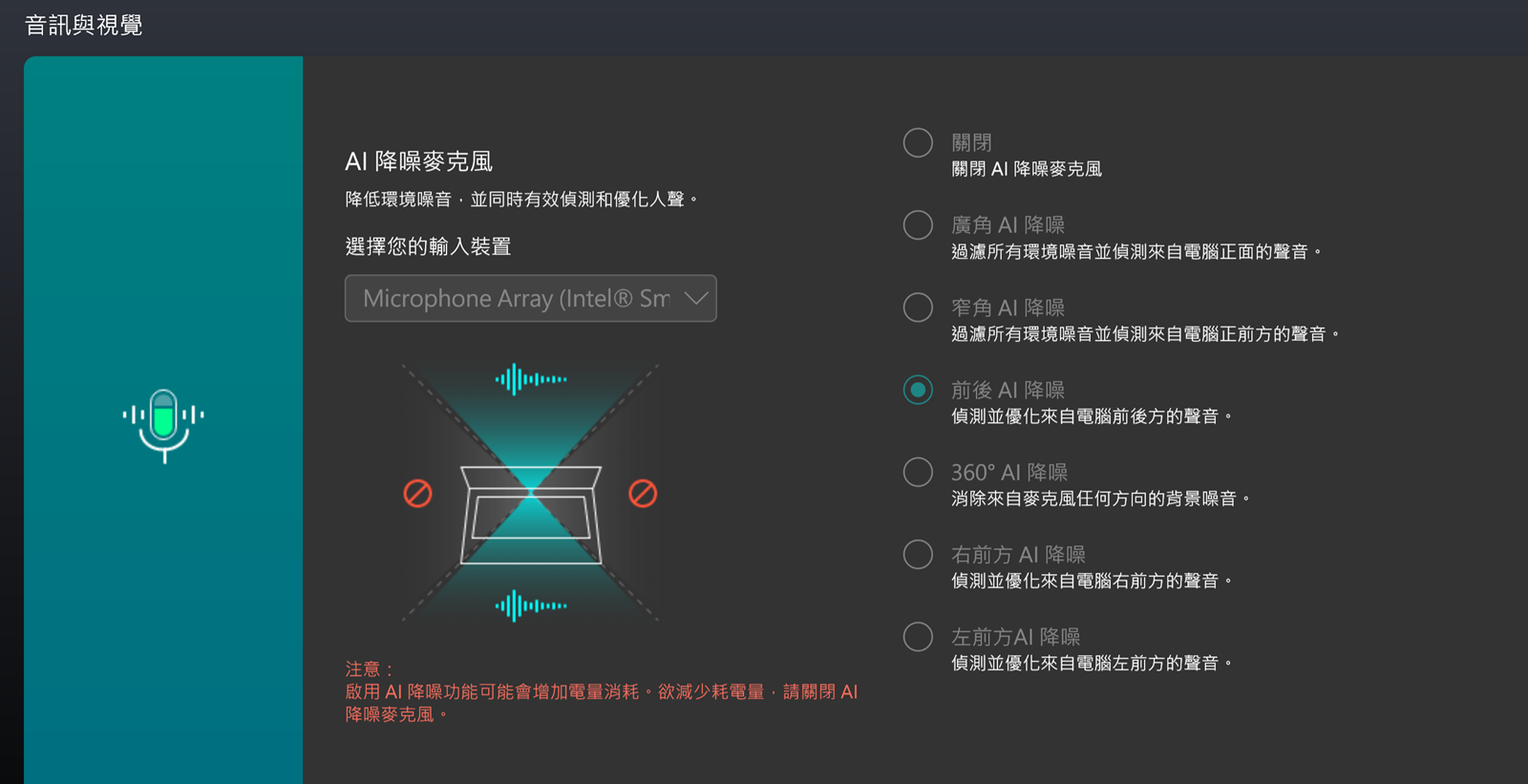Click the 音訊與視覺 section title

pyautogui.click(x=84, y=25)
